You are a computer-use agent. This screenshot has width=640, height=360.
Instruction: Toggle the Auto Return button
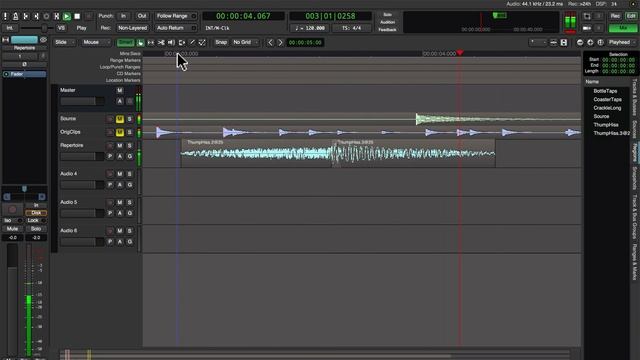[176, 28]
